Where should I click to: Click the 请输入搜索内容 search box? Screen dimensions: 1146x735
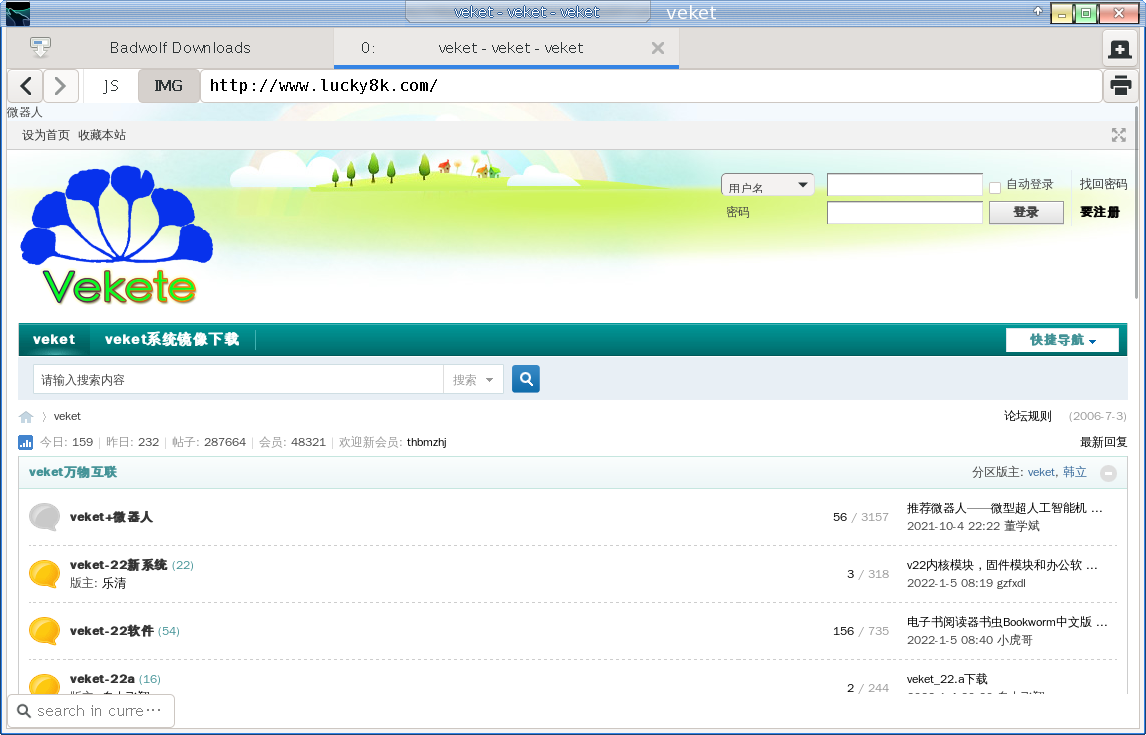[238, 380]
